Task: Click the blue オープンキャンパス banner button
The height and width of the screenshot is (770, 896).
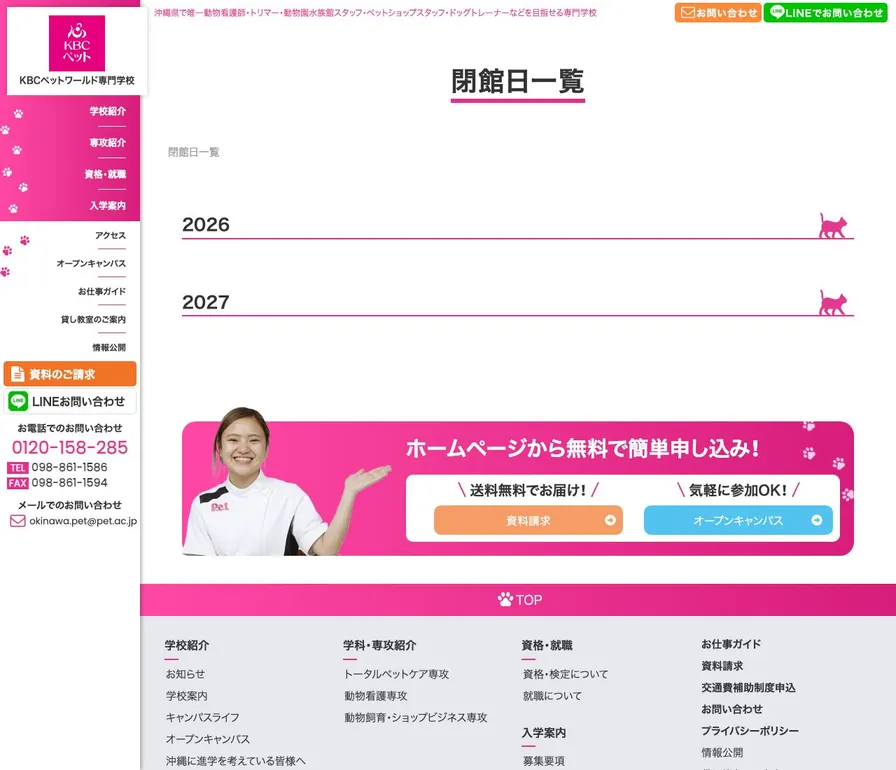Action: tap(738, 520)
